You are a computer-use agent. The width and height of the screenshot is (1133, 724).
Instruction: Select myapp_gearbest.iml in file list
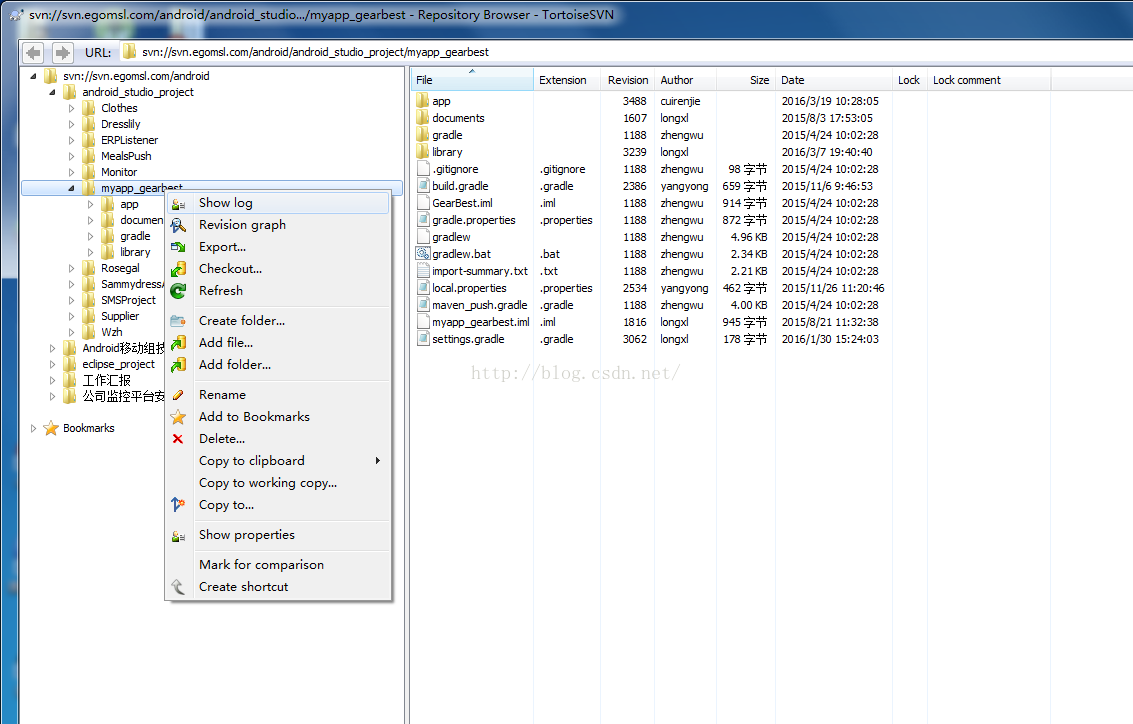click(x=481, y=322)
